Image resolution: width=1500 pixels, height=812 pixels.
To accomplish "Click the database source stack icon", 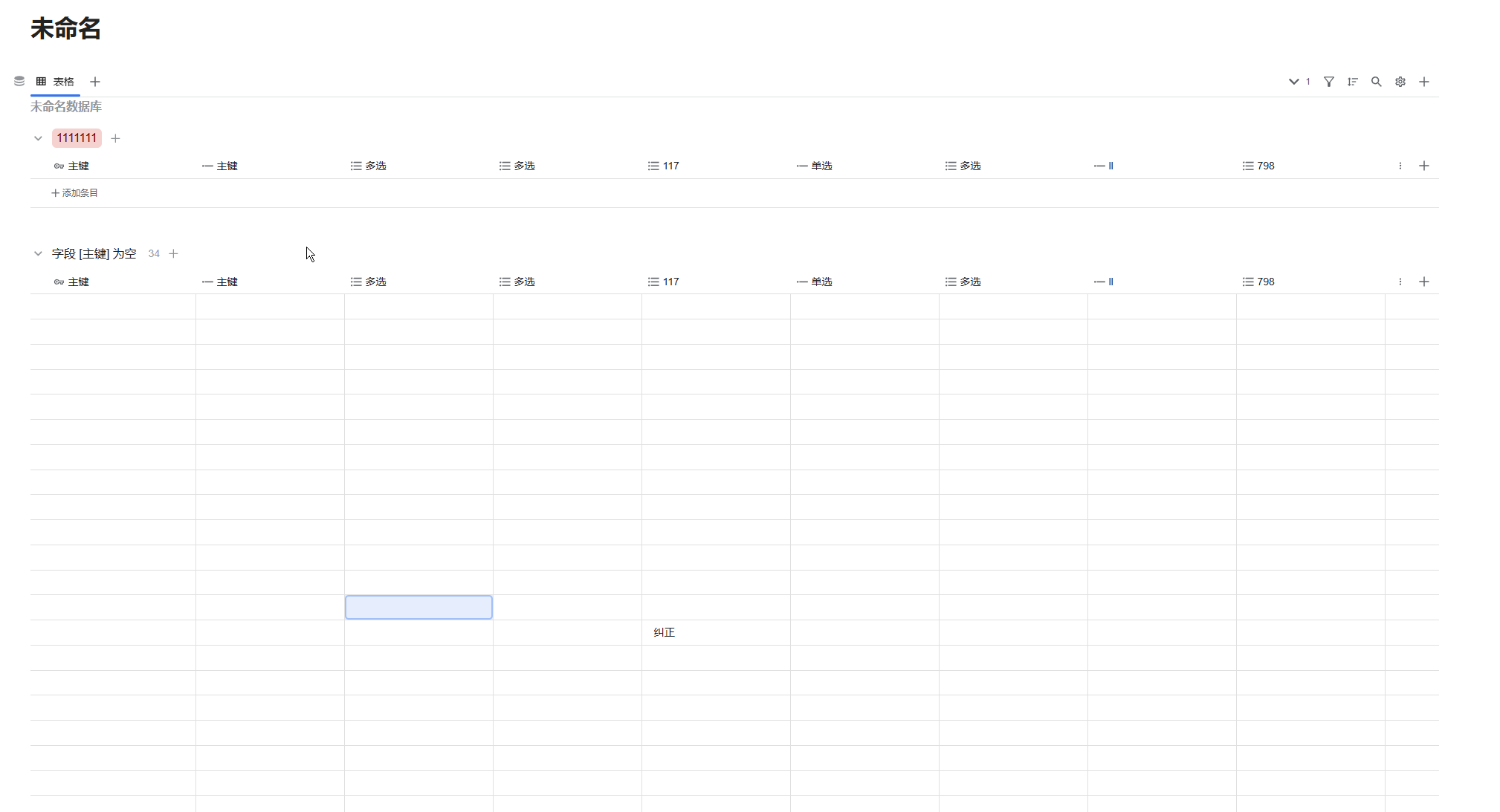I will 19,81.
